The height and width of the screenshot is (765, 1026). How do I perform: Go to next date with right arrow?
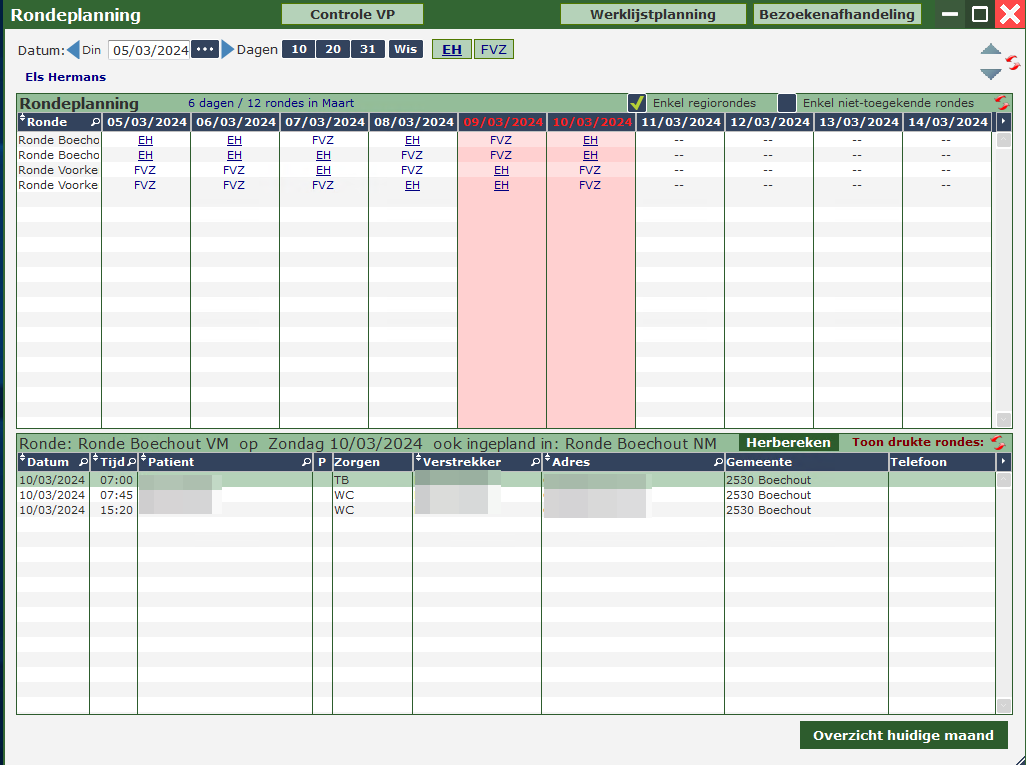[x=228, y=49]
